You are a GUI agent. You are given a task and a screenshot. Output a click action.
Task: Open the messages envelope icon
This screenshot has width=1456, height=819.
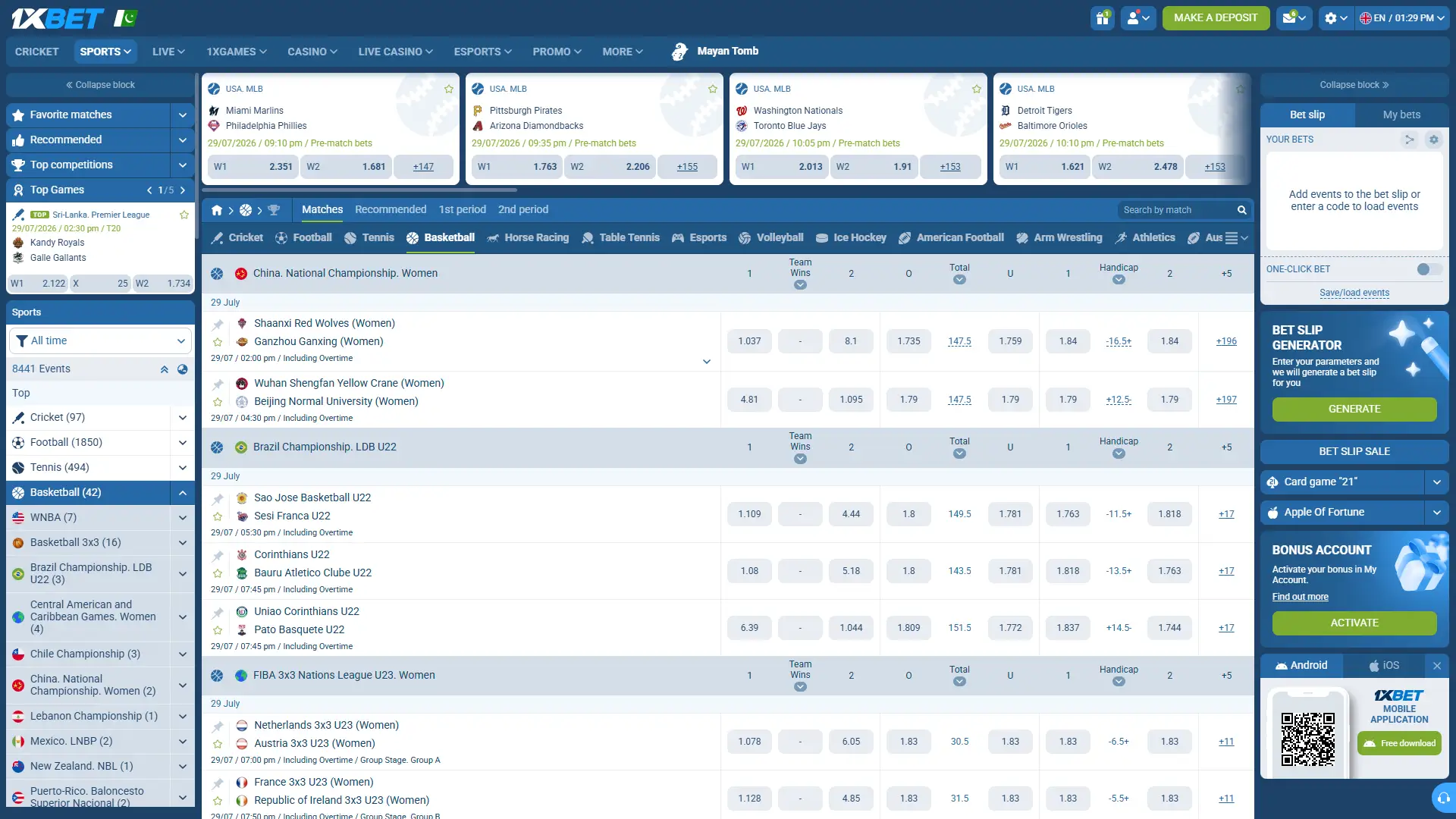click(1294, 18)
